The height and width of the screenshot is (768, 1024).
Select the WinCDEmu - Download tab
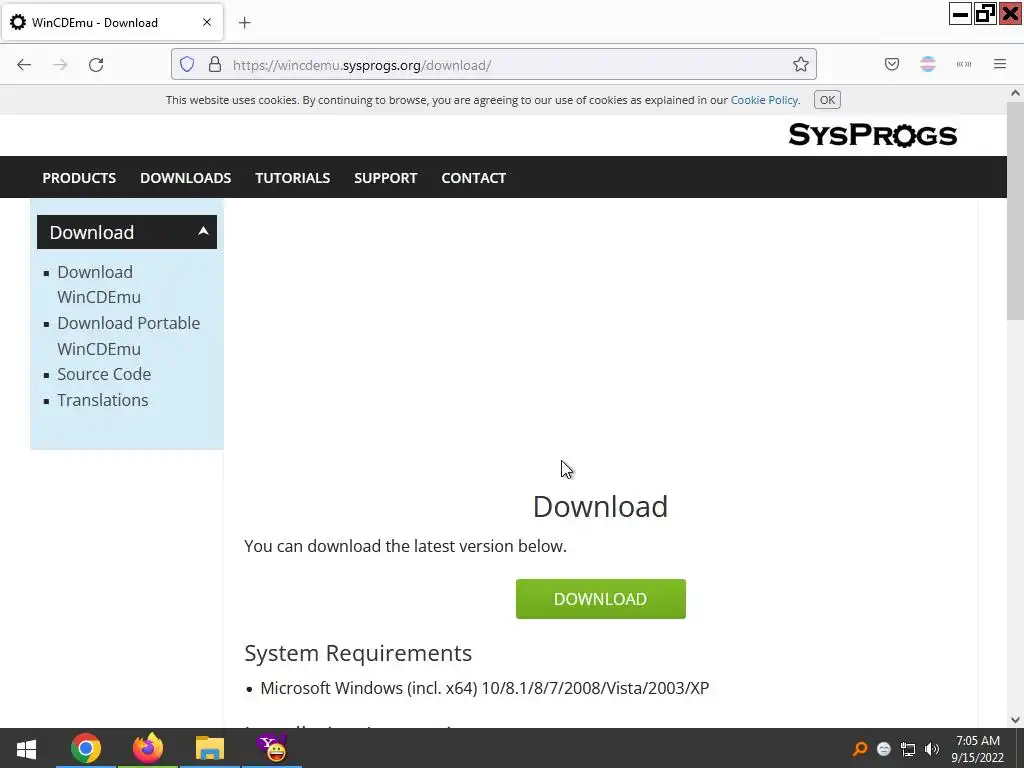click(112, 22)
